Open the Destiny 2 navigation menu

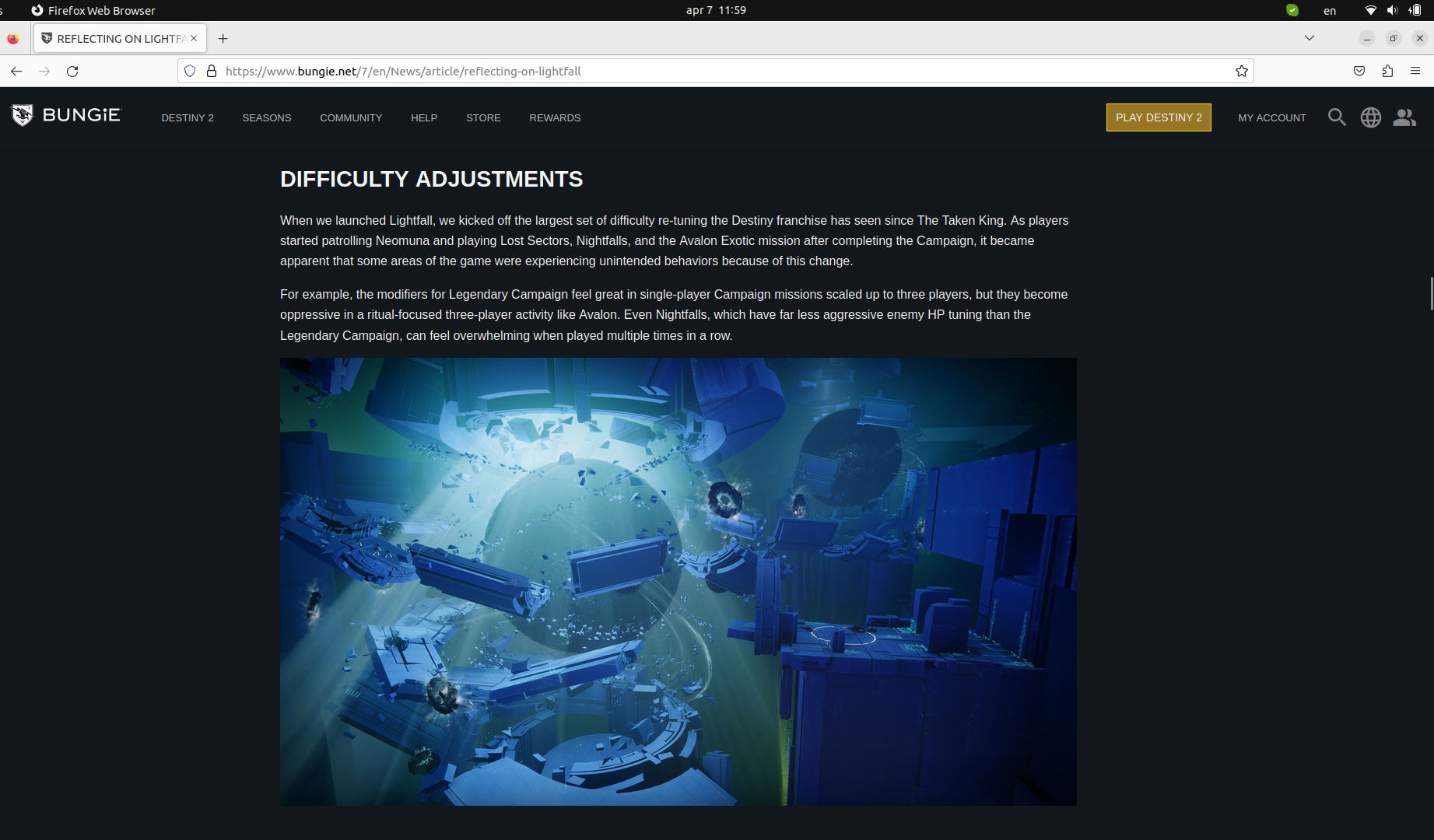point(187,117)
